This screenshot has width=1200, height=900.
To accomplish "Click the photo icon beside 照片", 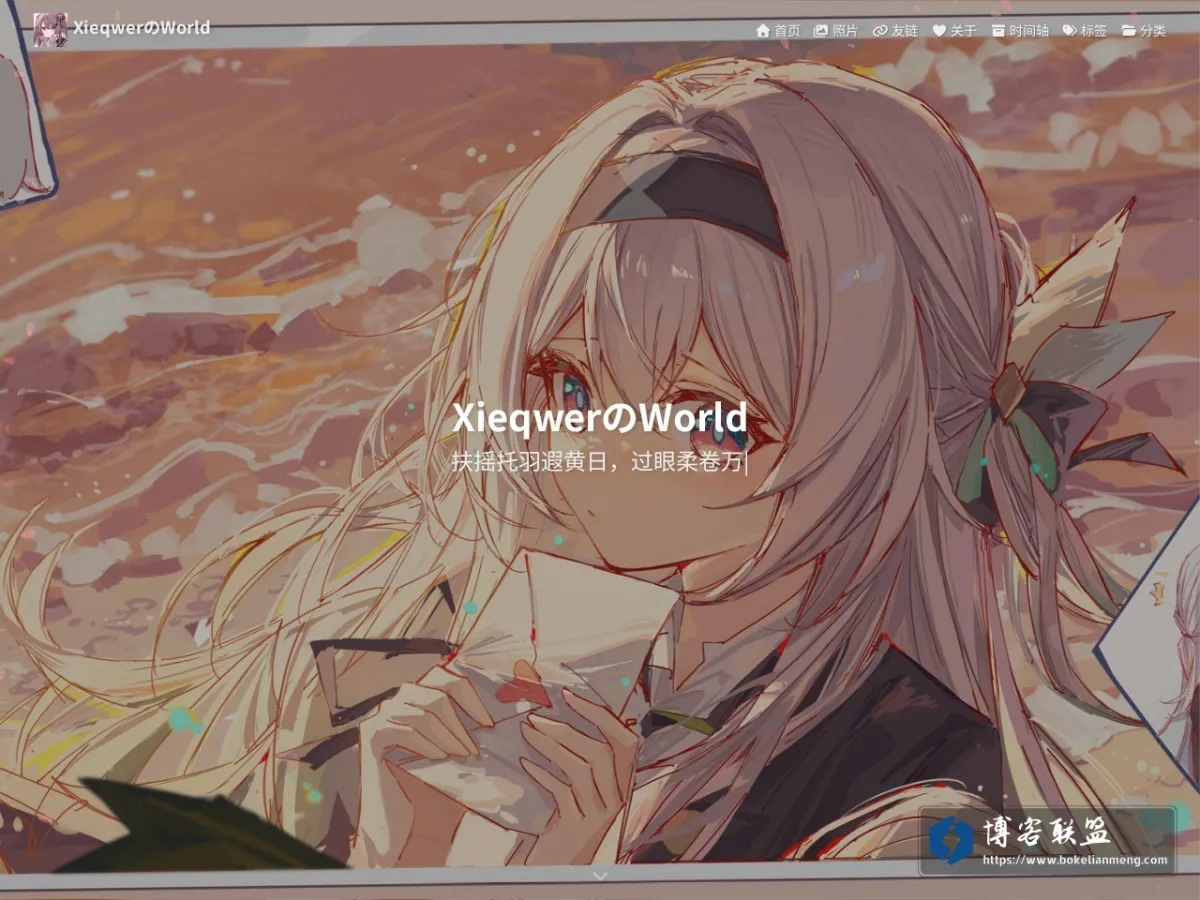I will coord(821,31).
